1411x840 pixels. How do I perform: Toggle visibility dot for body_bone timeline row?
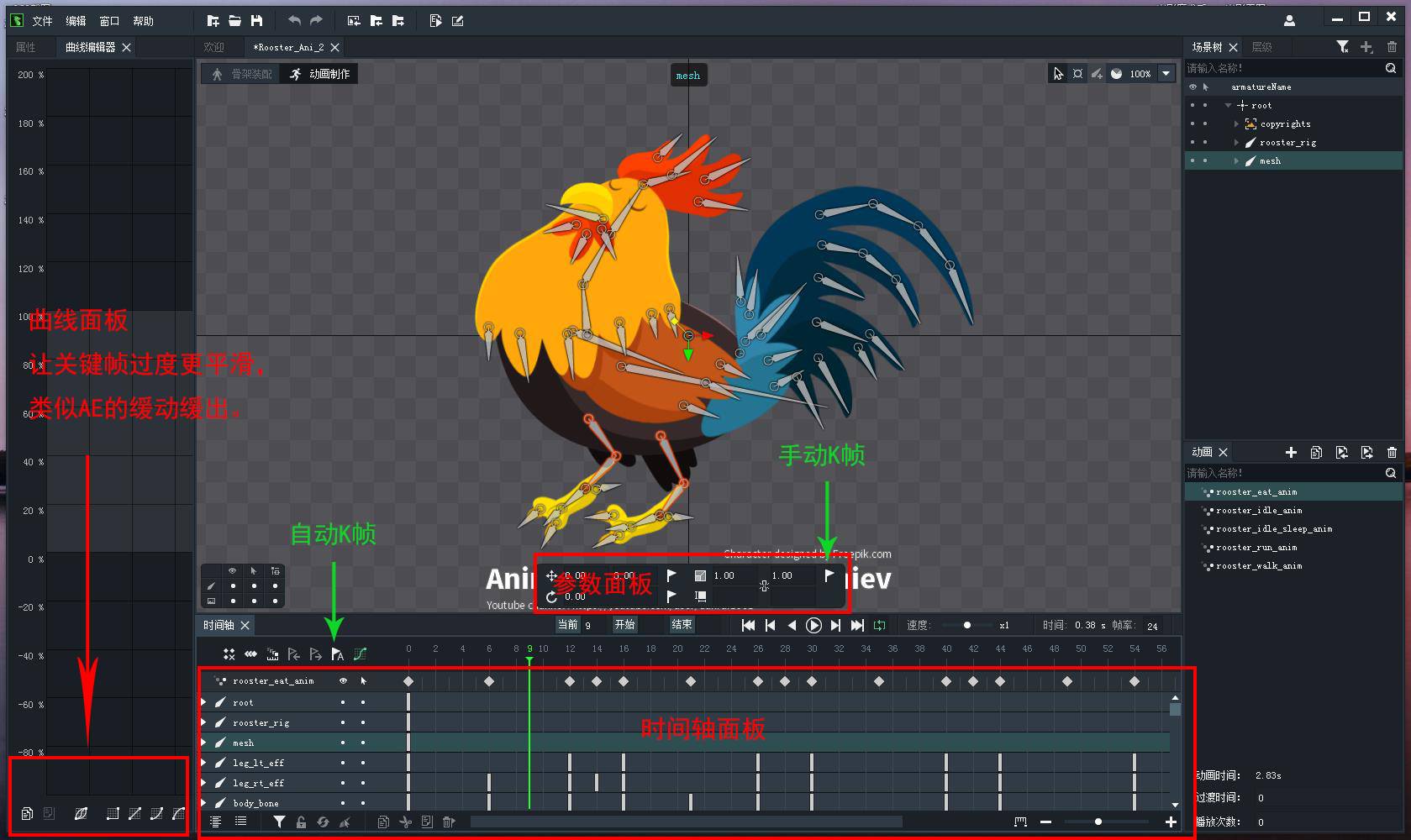[343, 803]
